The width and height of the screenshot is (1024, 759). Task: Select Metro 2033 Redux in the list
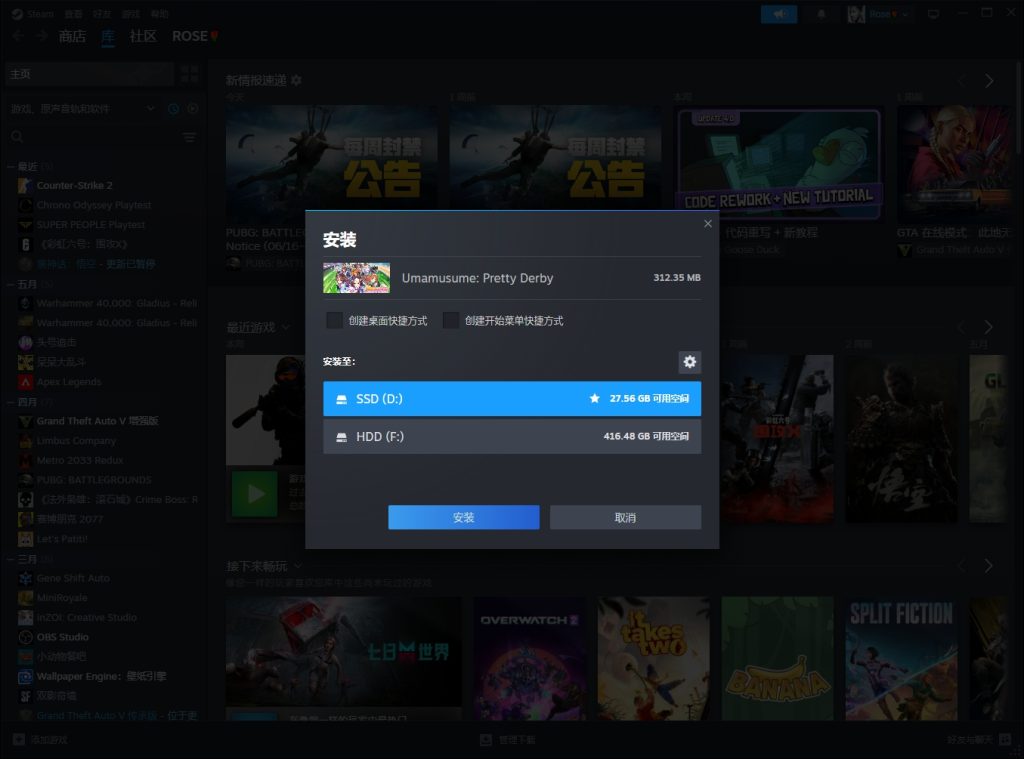click(x=80, y=460)
